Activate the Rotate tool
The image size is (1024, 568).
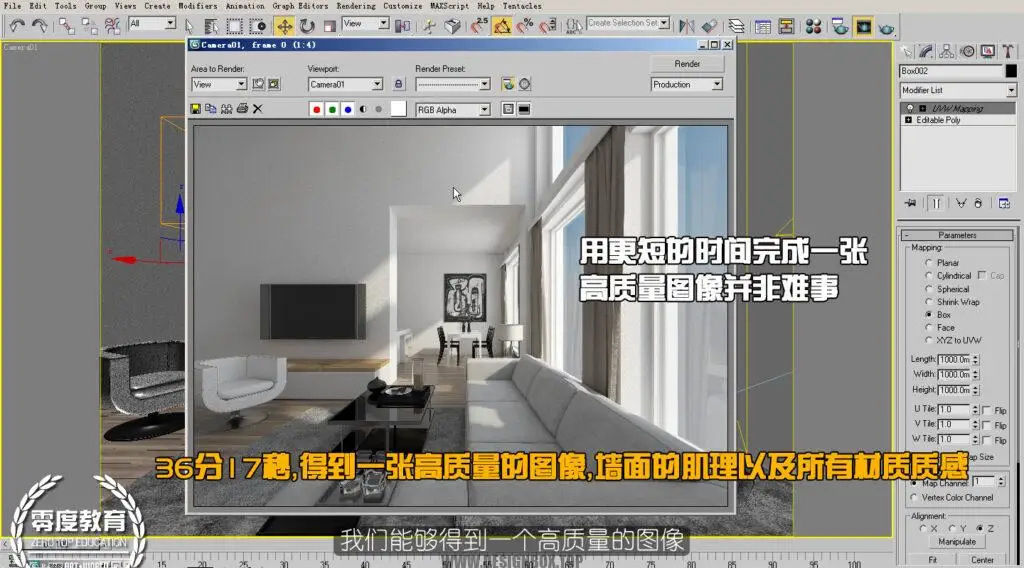[x=307, y=25]
